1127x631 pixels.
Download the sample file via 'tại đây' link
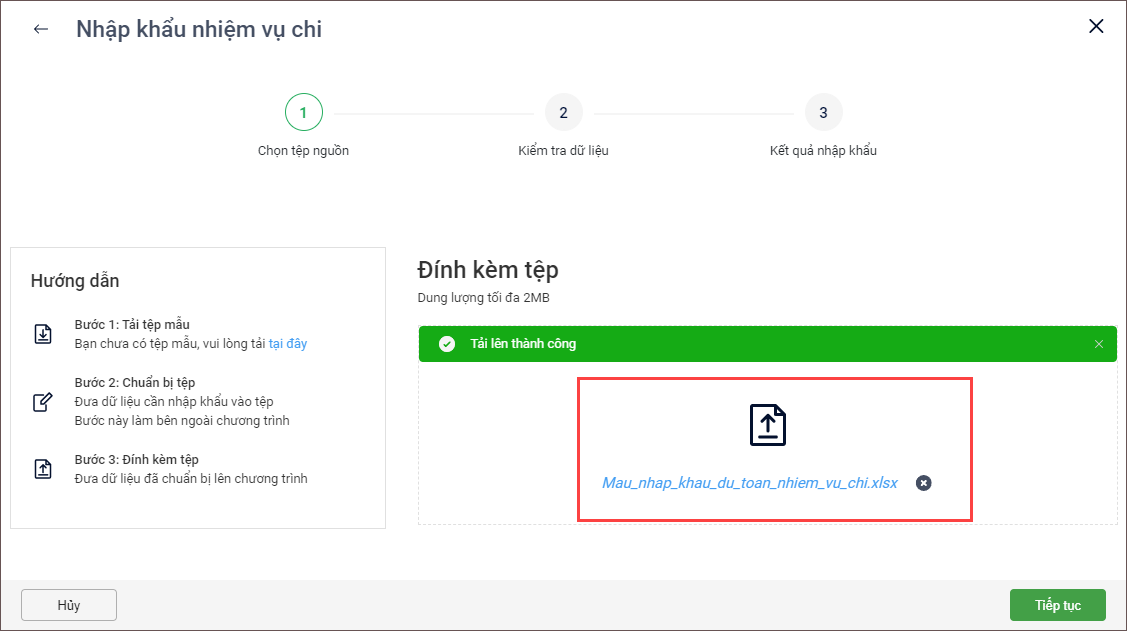click(288, 344)
